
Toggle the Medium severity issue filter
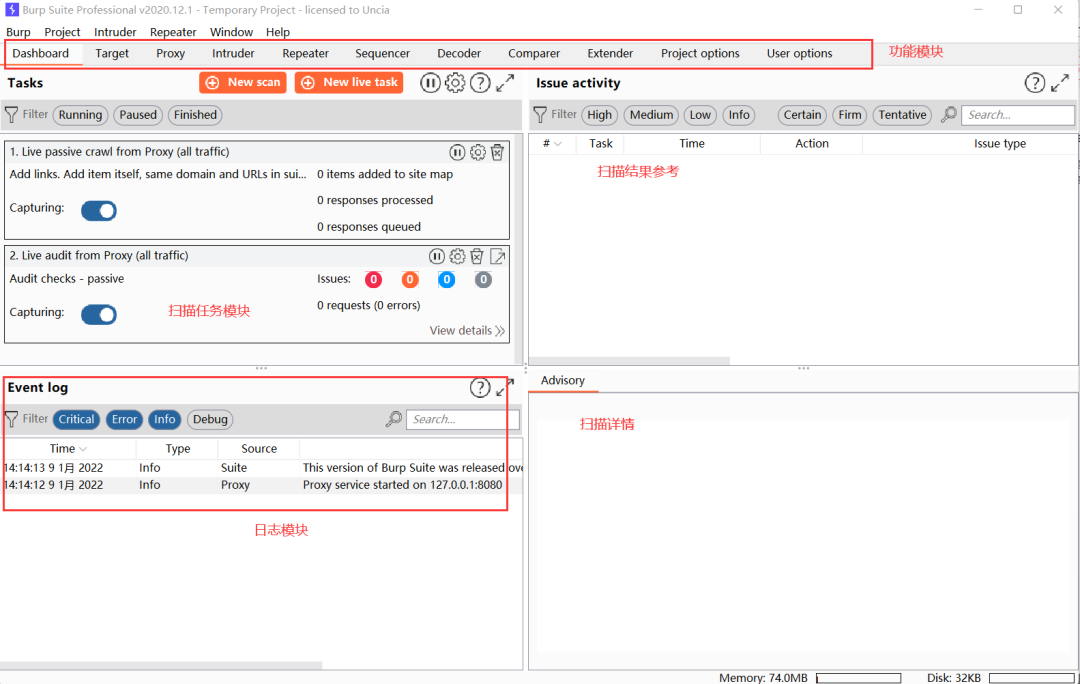[x=651, y=115]
